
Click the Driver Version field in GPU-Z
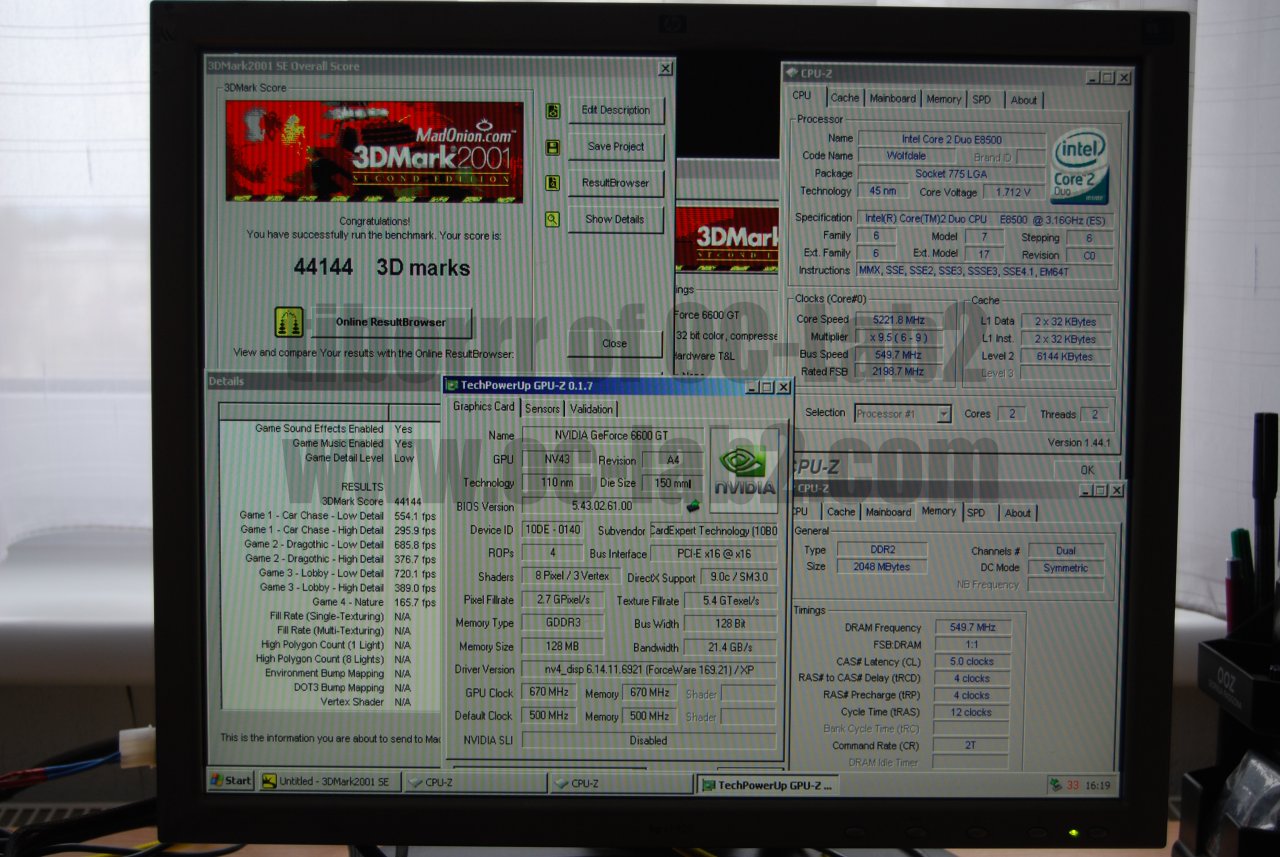[x=649, y=670]
